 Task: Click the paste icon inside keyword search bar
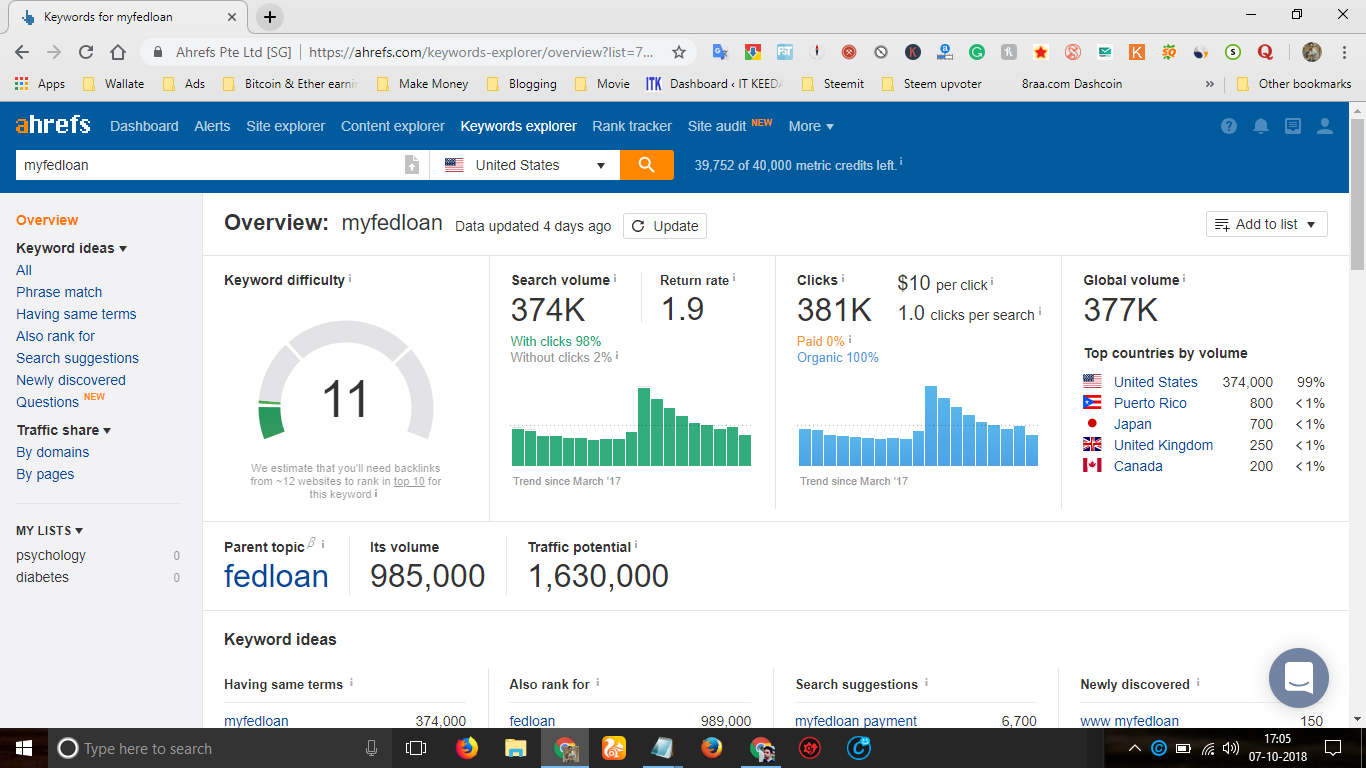[411, 164]
